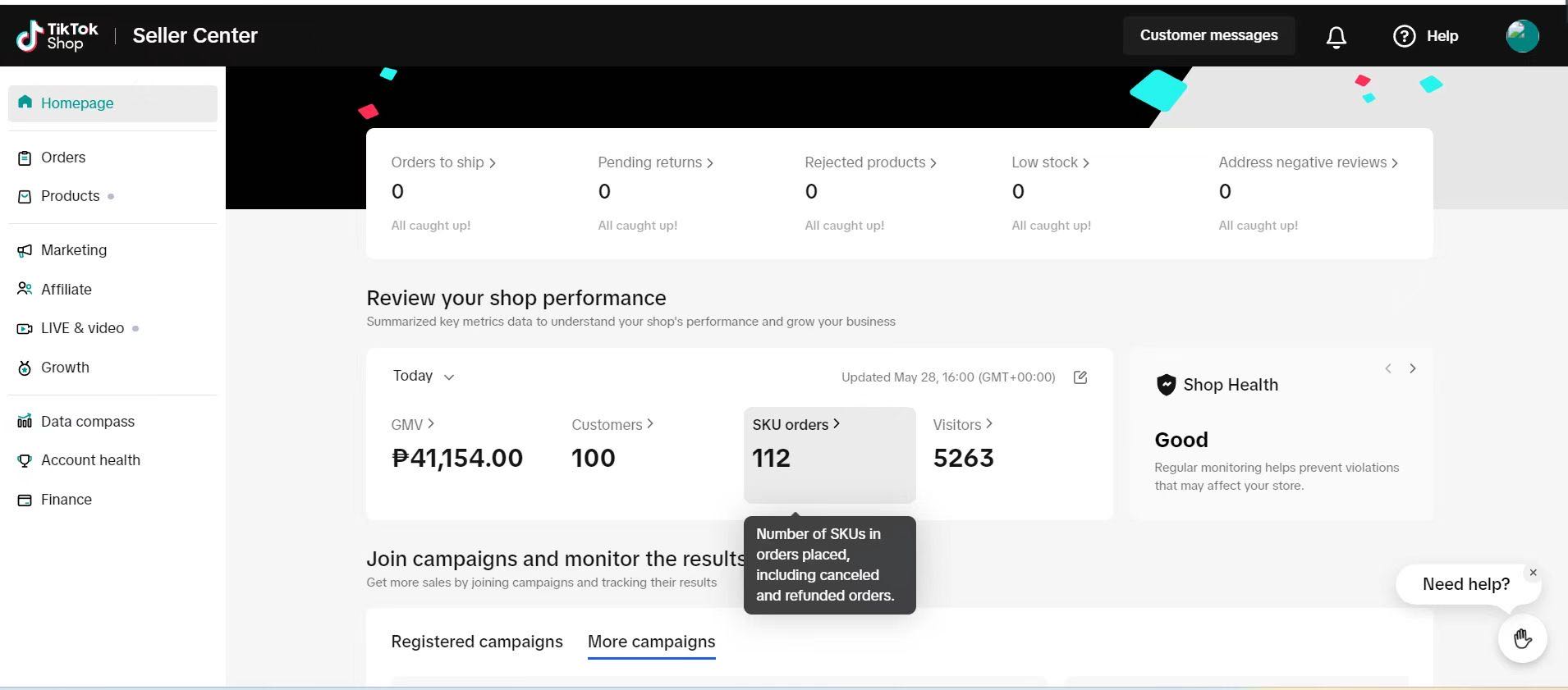Expand Low stock details

tap(1050, 162)
